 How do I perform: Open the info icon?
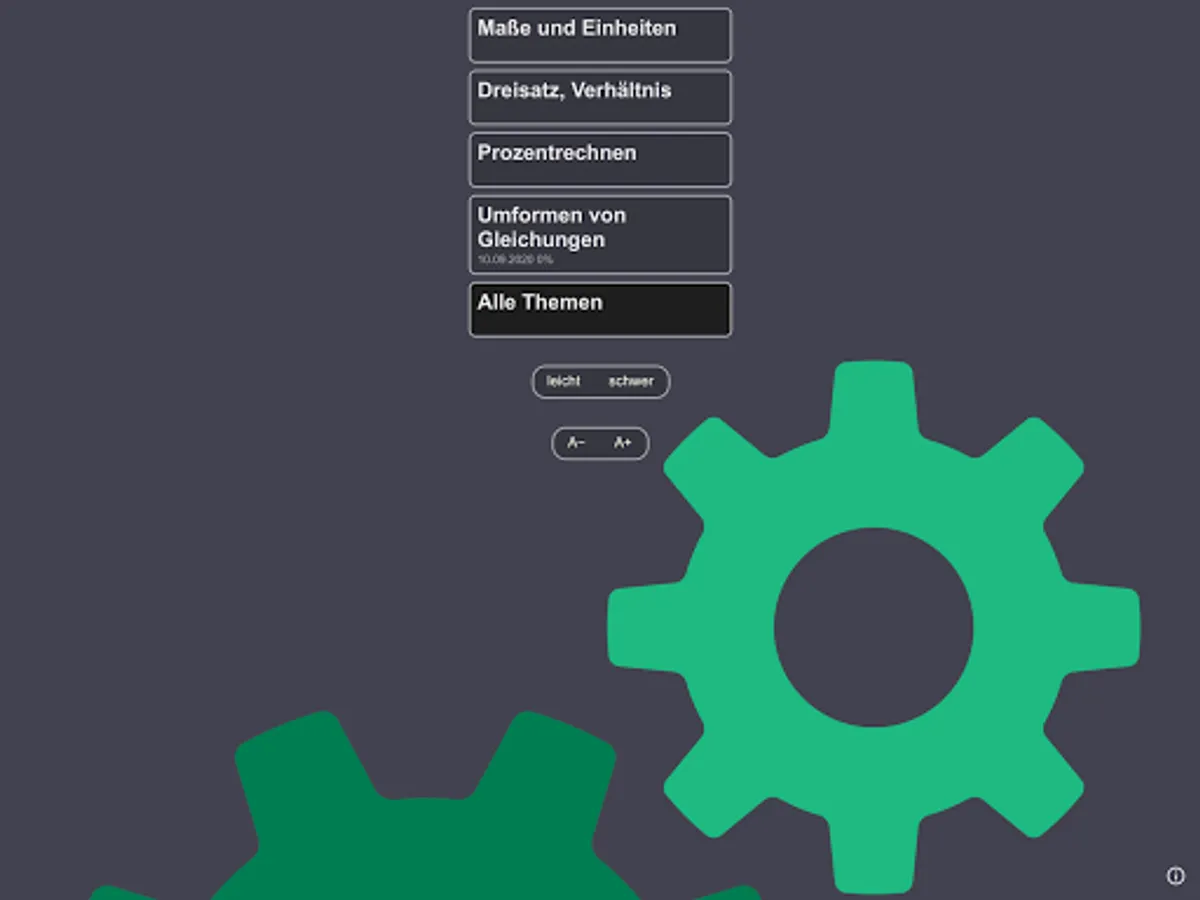(1175, 876)
